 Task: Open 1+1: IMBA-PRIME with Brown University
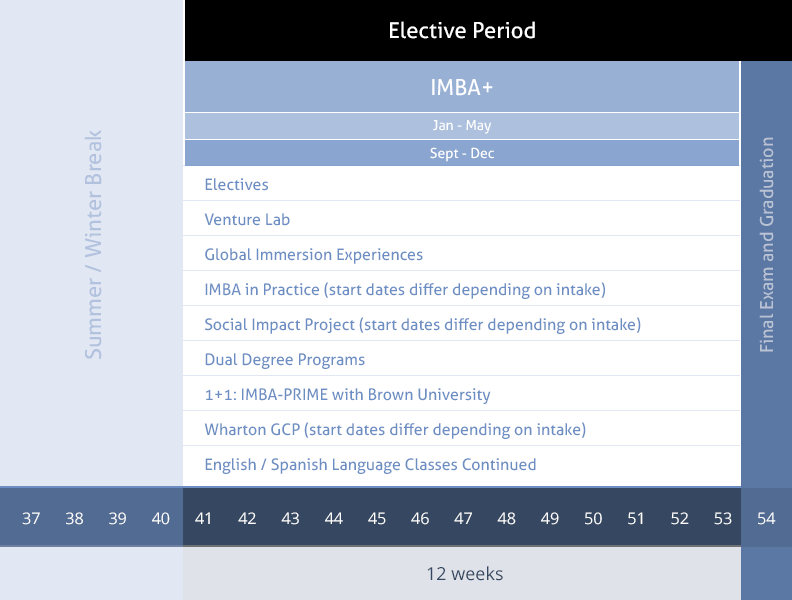click(x=348, y=394)
